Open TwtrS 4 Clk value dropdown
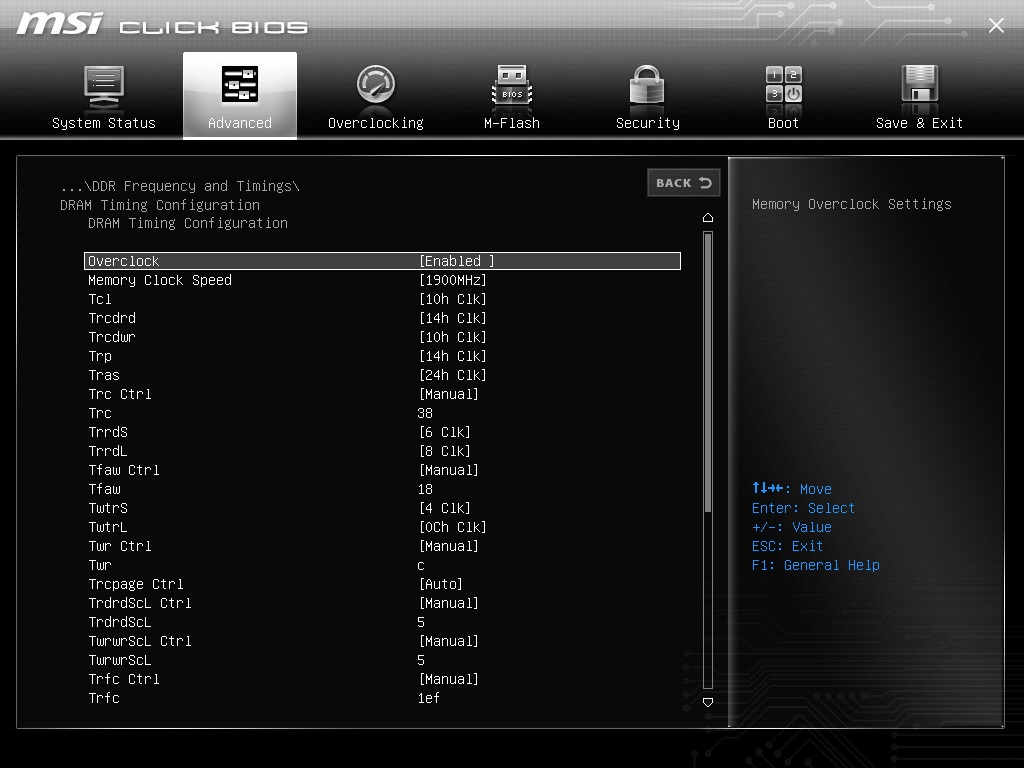 point(445,508)
